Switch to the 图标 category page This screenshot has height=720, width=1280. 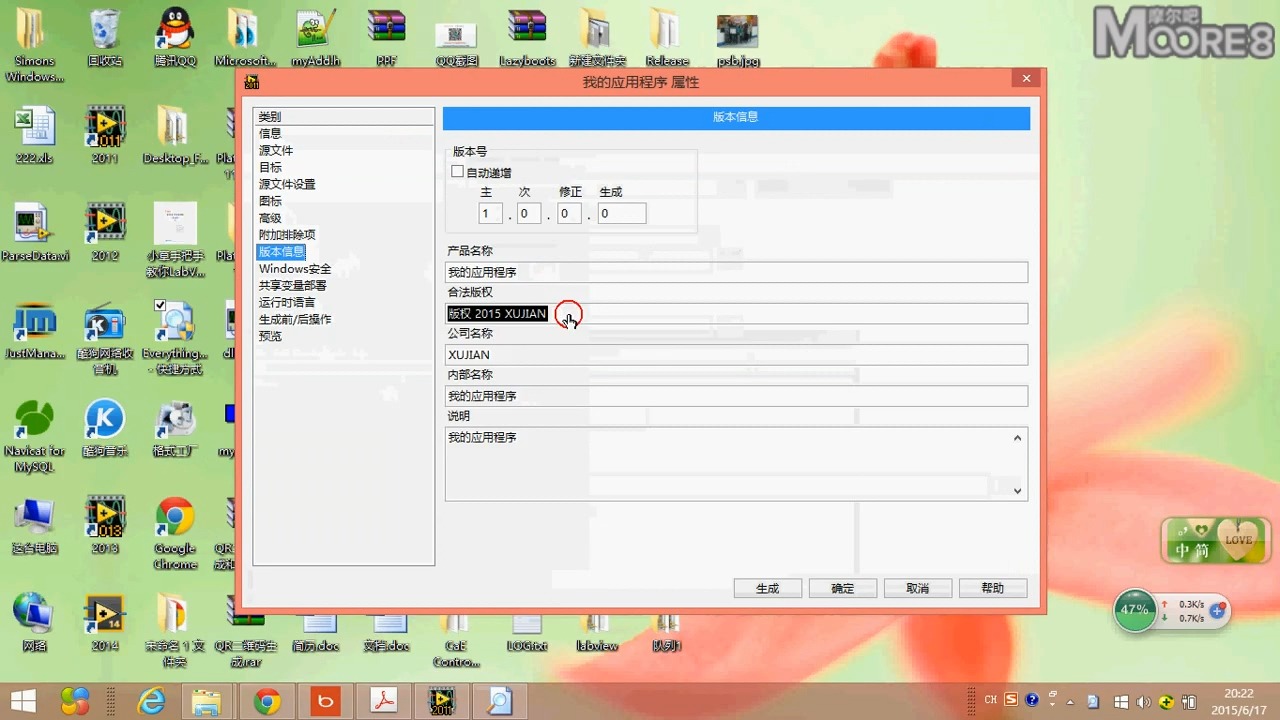270,200
